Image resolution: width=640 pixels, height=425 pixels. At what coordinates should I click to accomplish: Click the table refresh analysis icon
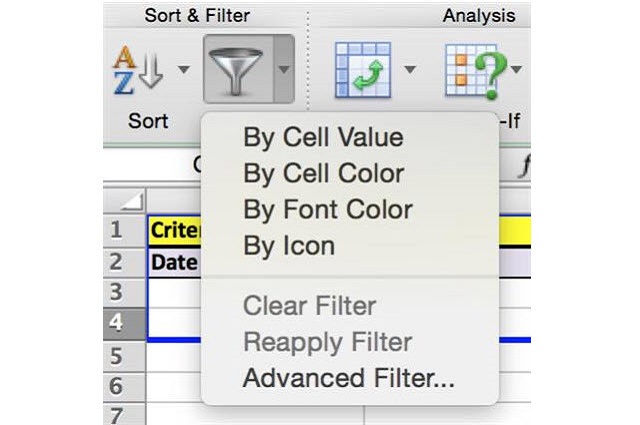[362, 71]
